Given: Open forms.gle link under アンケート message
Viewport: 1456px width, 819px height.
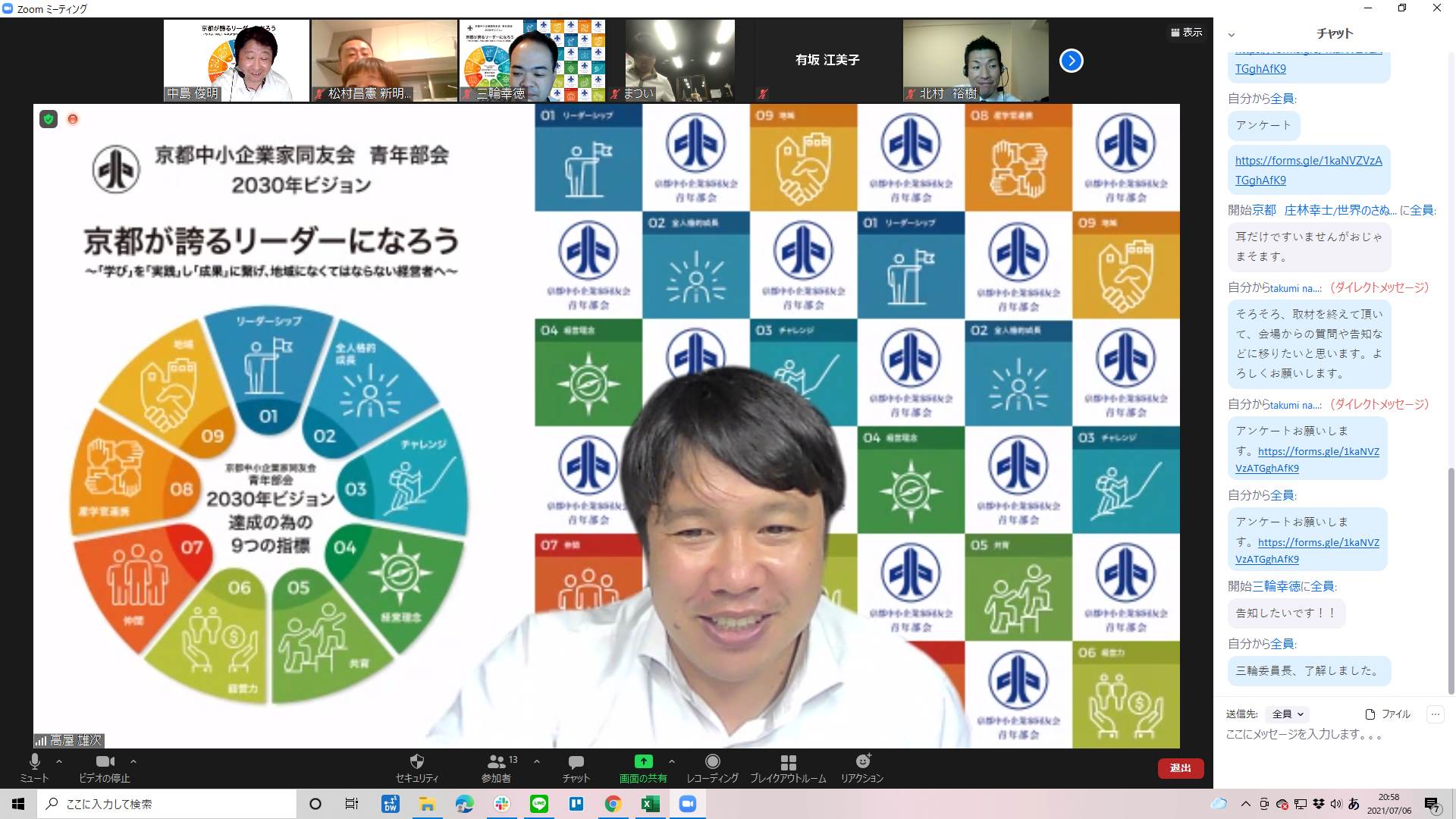Looking at the screenshot, I should [x=1308, y=170].
